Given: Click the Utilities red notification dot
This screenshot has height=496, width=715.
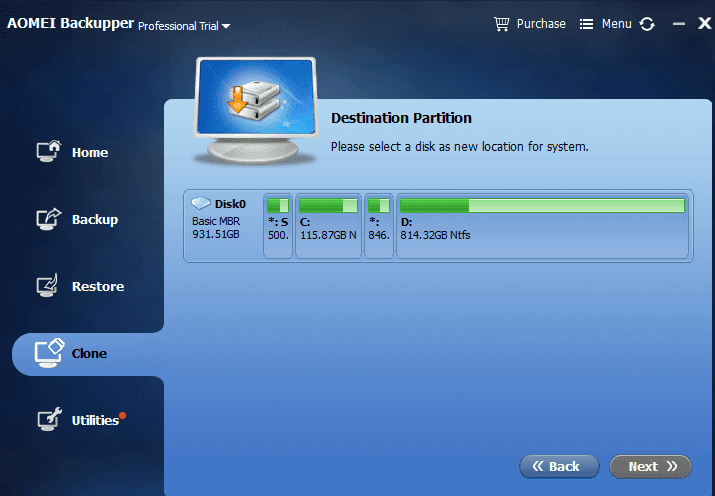Looking at the screenshot, I should coord(122,415).
